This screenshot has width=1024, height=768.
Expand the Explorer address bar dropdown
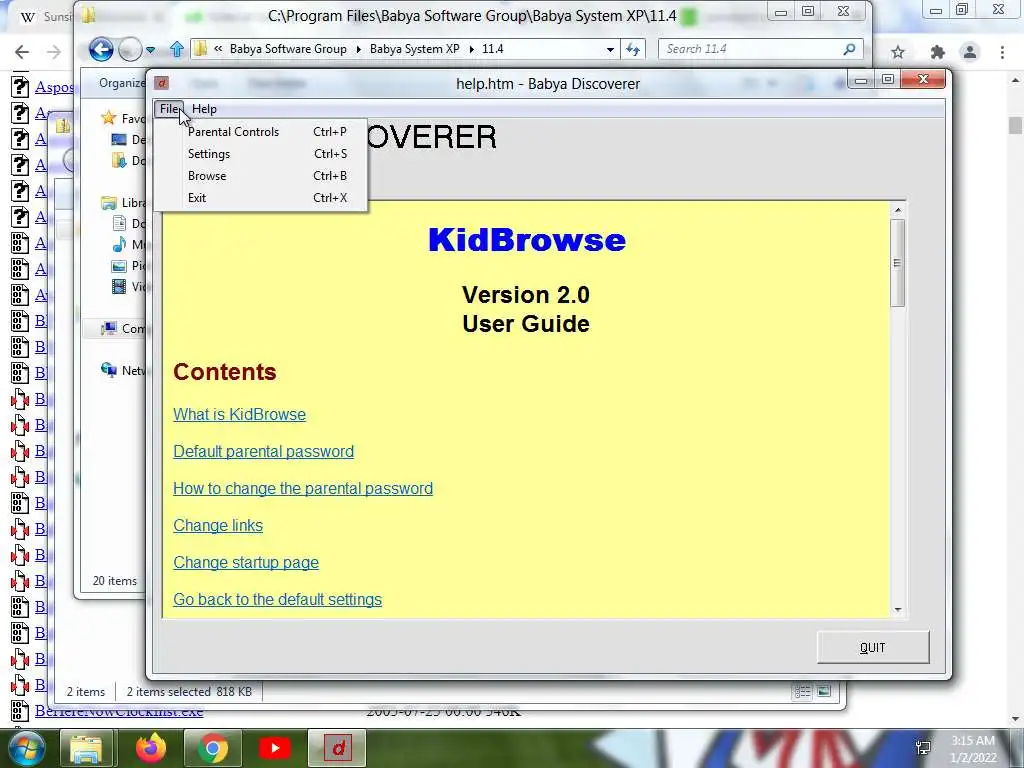click(x=610, y=50)
